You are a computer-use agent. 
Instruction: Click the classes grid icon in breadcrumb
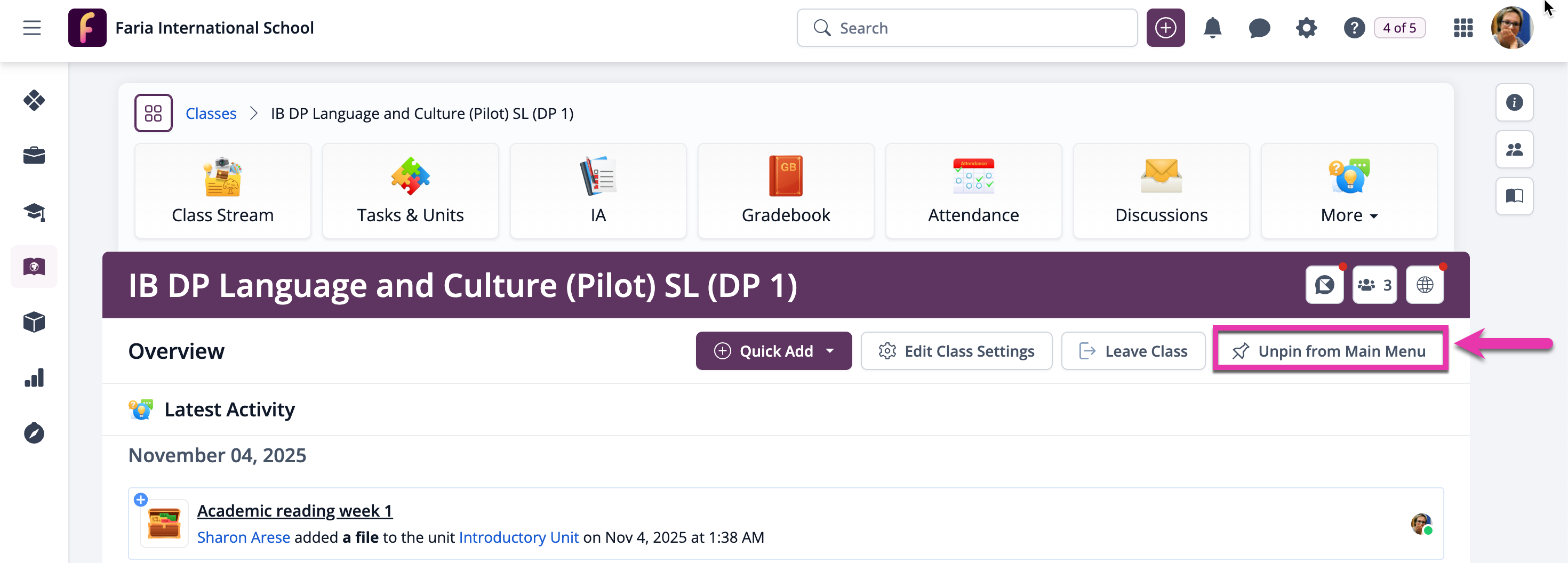pyautogui.click(x=154, y=113)
